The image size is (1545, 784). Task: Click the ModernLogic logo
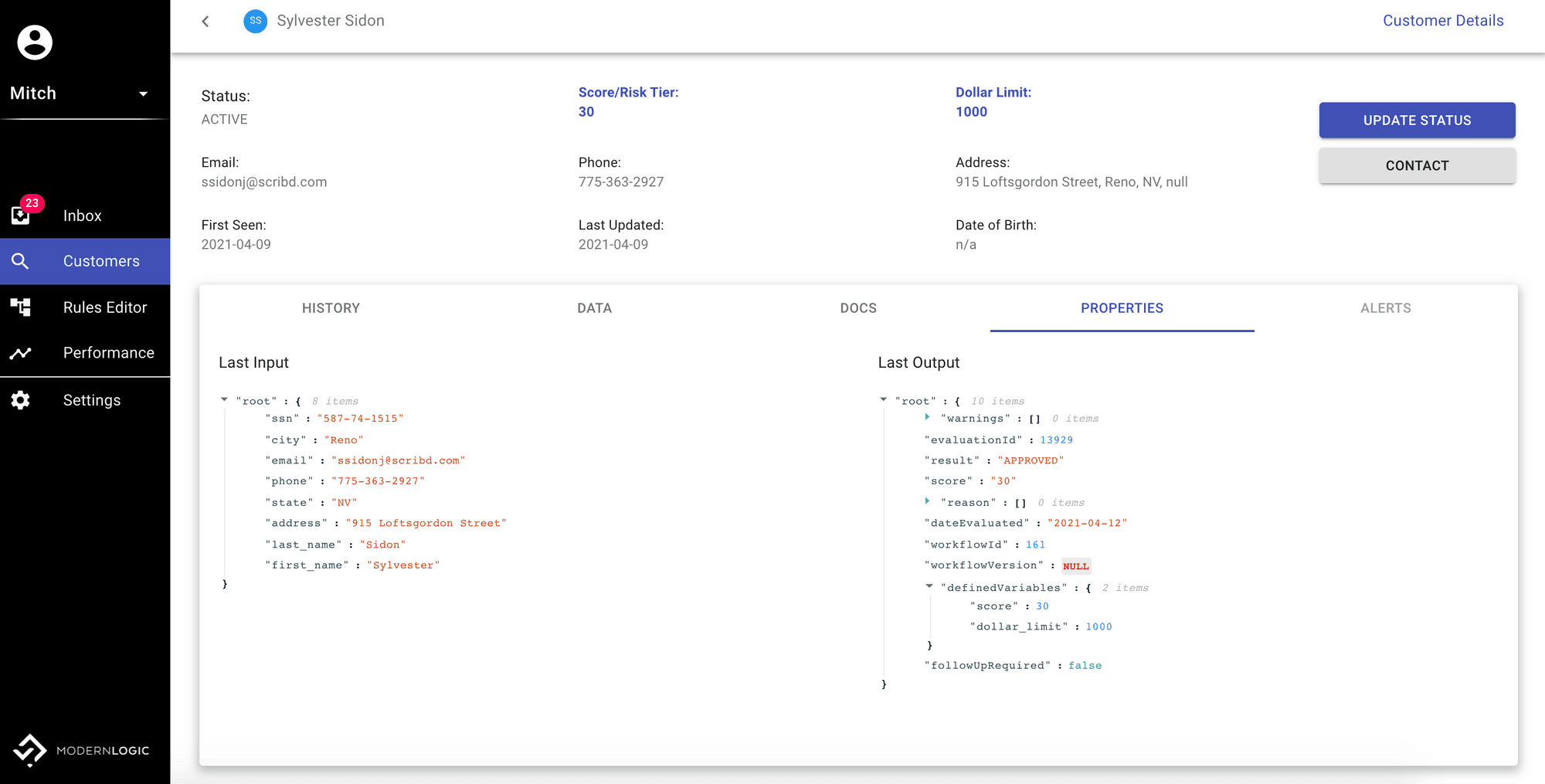(81, 750)
